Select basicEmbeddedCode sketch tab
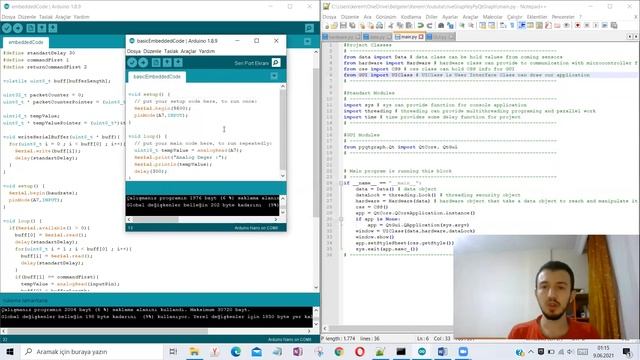 157,76
